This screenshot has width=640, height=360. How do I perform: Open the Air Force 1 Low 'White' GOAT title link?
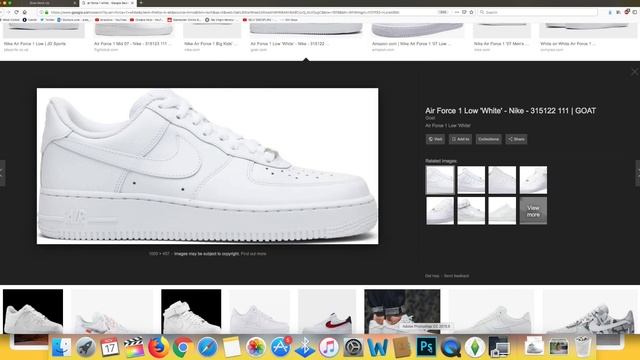510,111
